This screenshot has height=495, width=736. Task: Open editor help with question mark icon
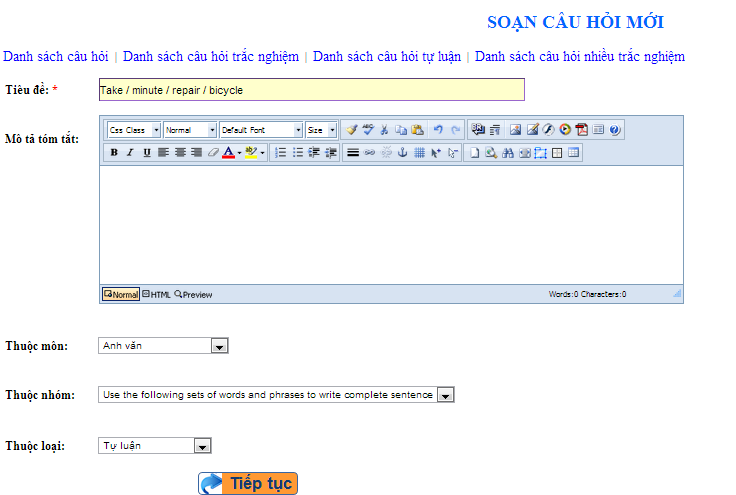[615, 130]
